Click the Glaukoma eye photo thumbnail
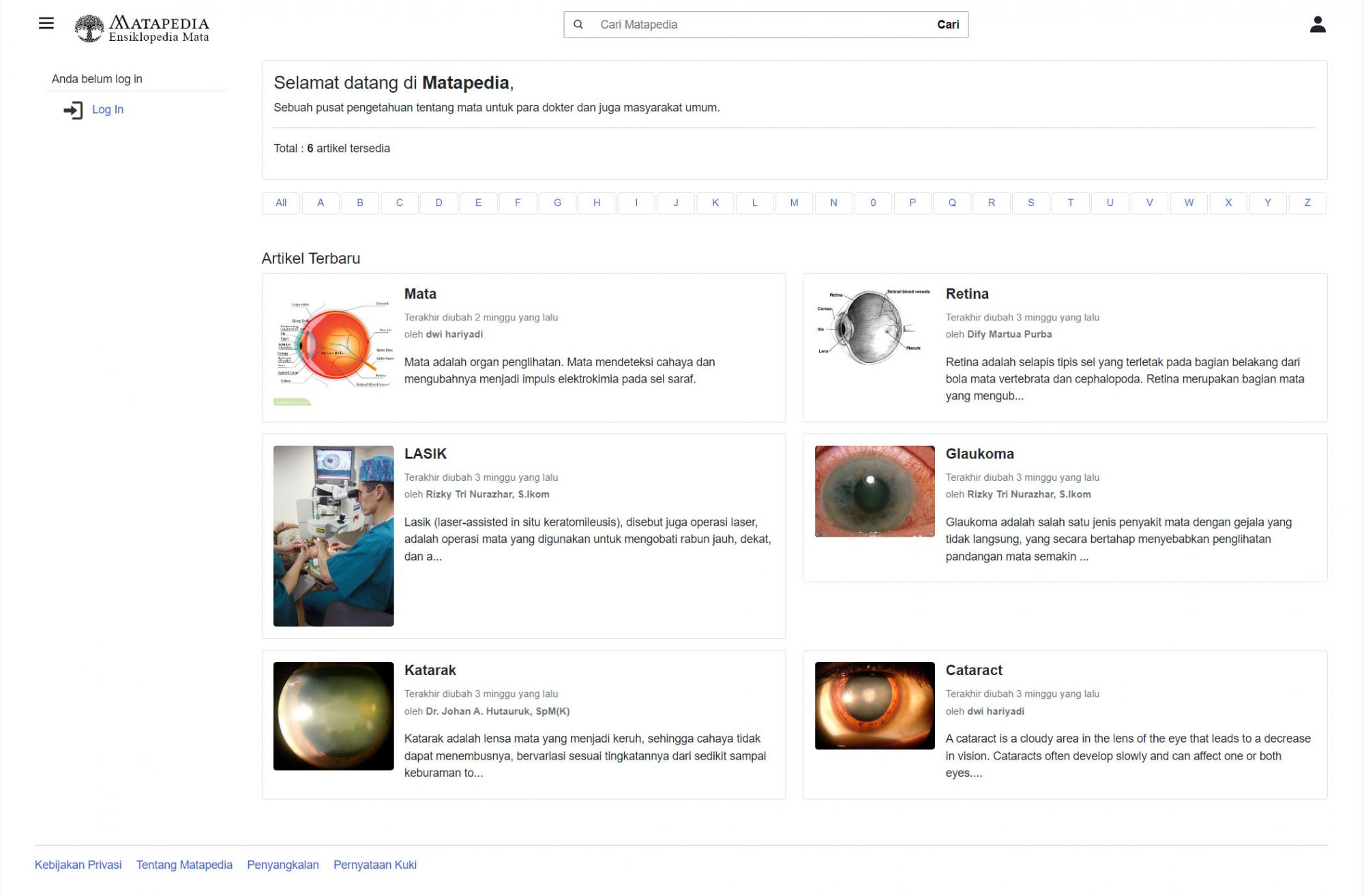 click(874, 492)
